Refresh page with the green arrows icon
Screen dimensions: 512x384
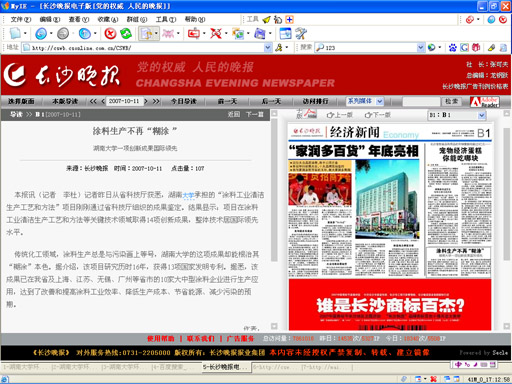coord(126,33)
